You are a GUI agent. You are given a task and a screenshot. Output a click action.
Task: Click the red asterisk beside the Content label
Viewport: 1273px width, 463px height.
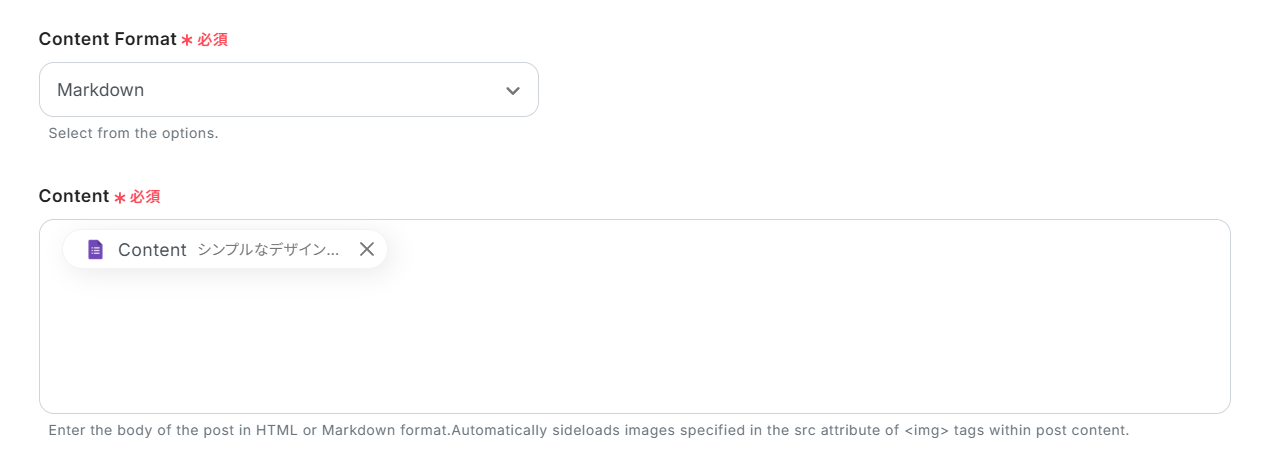[120, 198]
